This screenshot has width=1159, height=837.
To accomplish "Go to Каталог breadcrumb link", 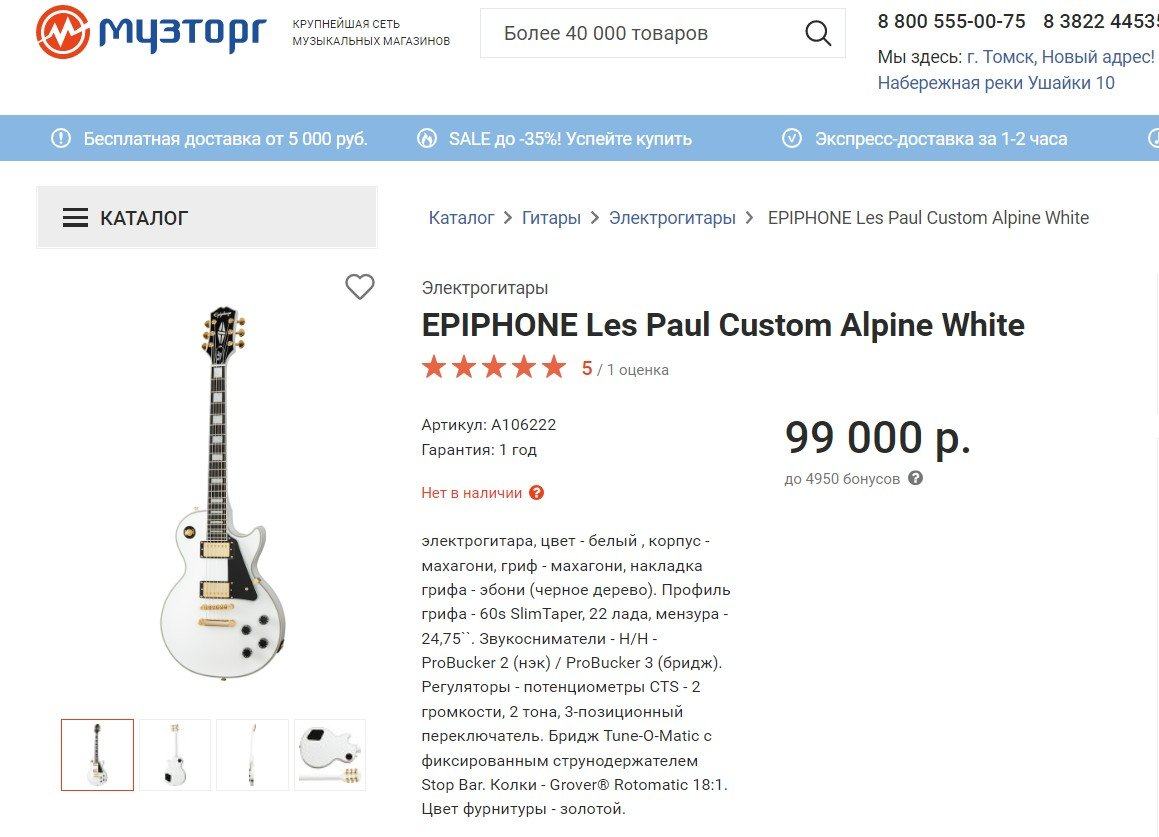I will click(x=461, y=218).
